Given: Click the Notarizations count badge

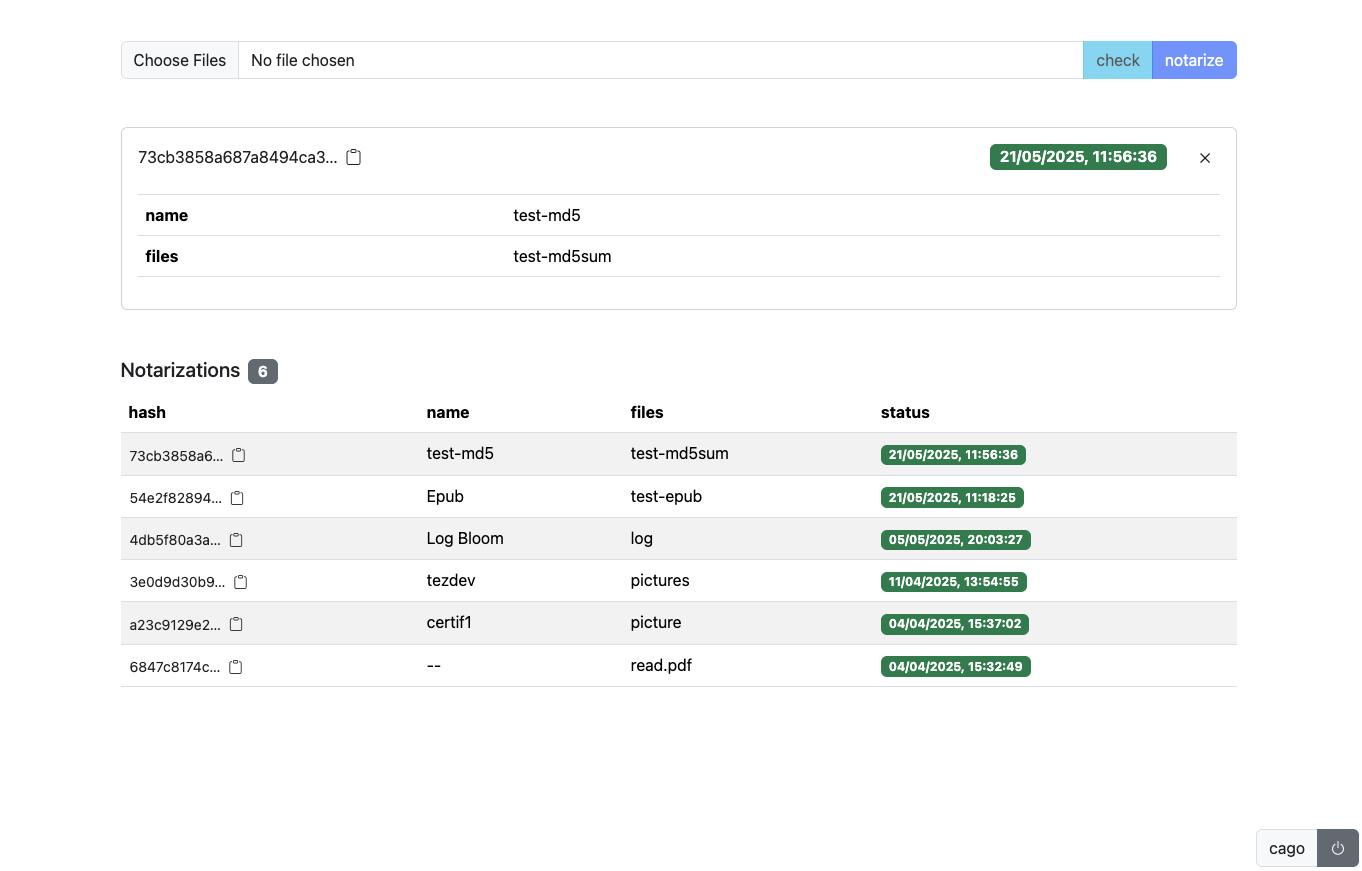Looking at the screenshot, I should 263,371.
